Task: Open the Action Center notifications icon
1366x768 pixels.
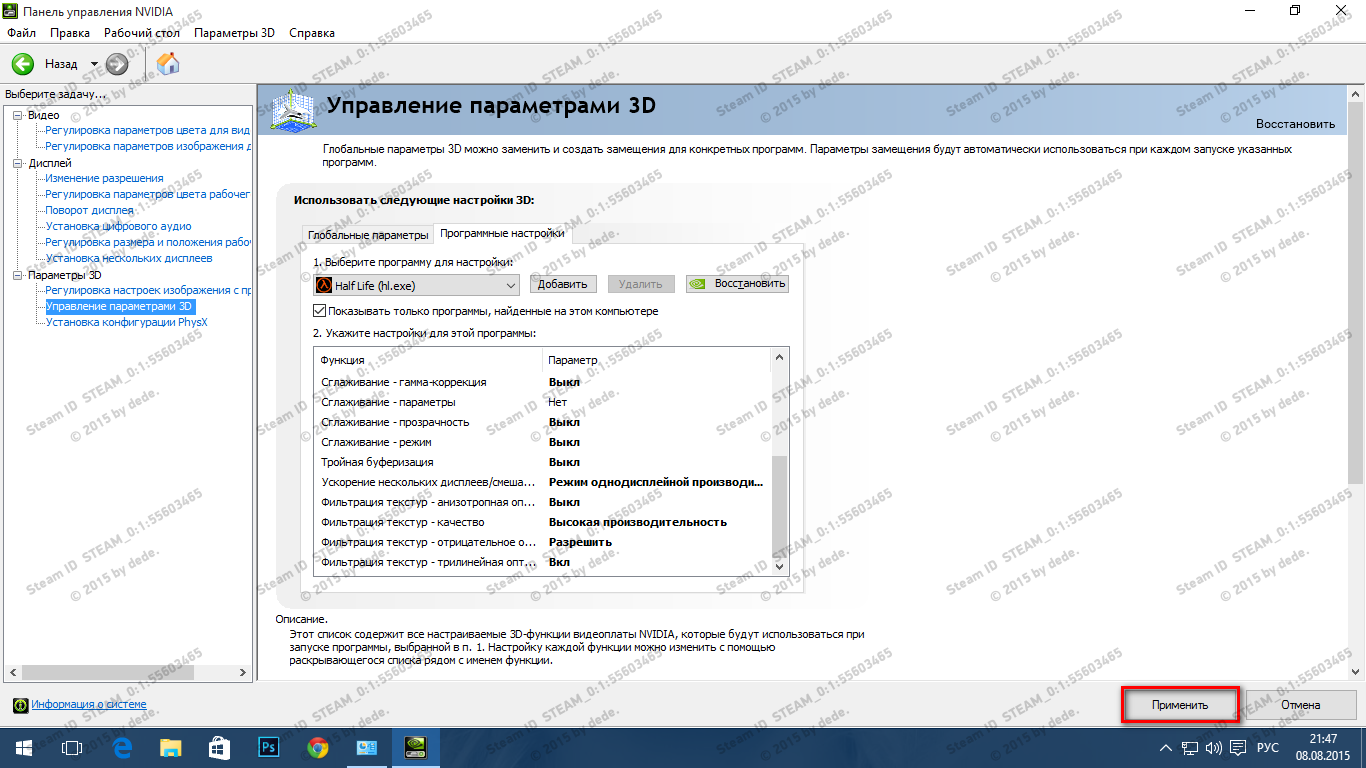Action: pyautogui.click(x=1238, y=748)
